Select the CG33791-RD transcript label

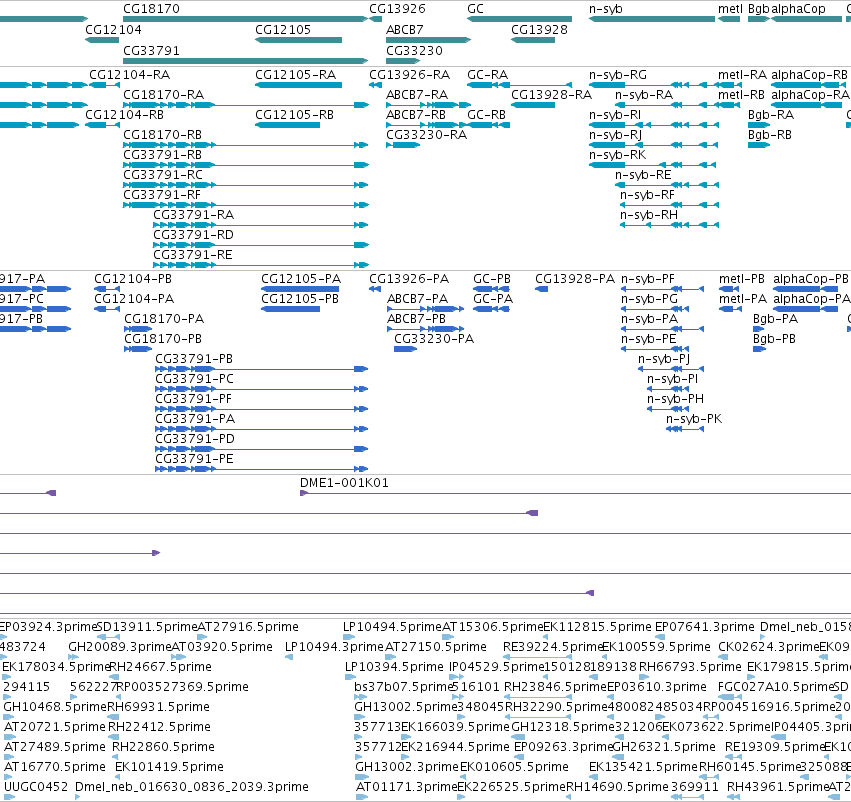[194, 235]
